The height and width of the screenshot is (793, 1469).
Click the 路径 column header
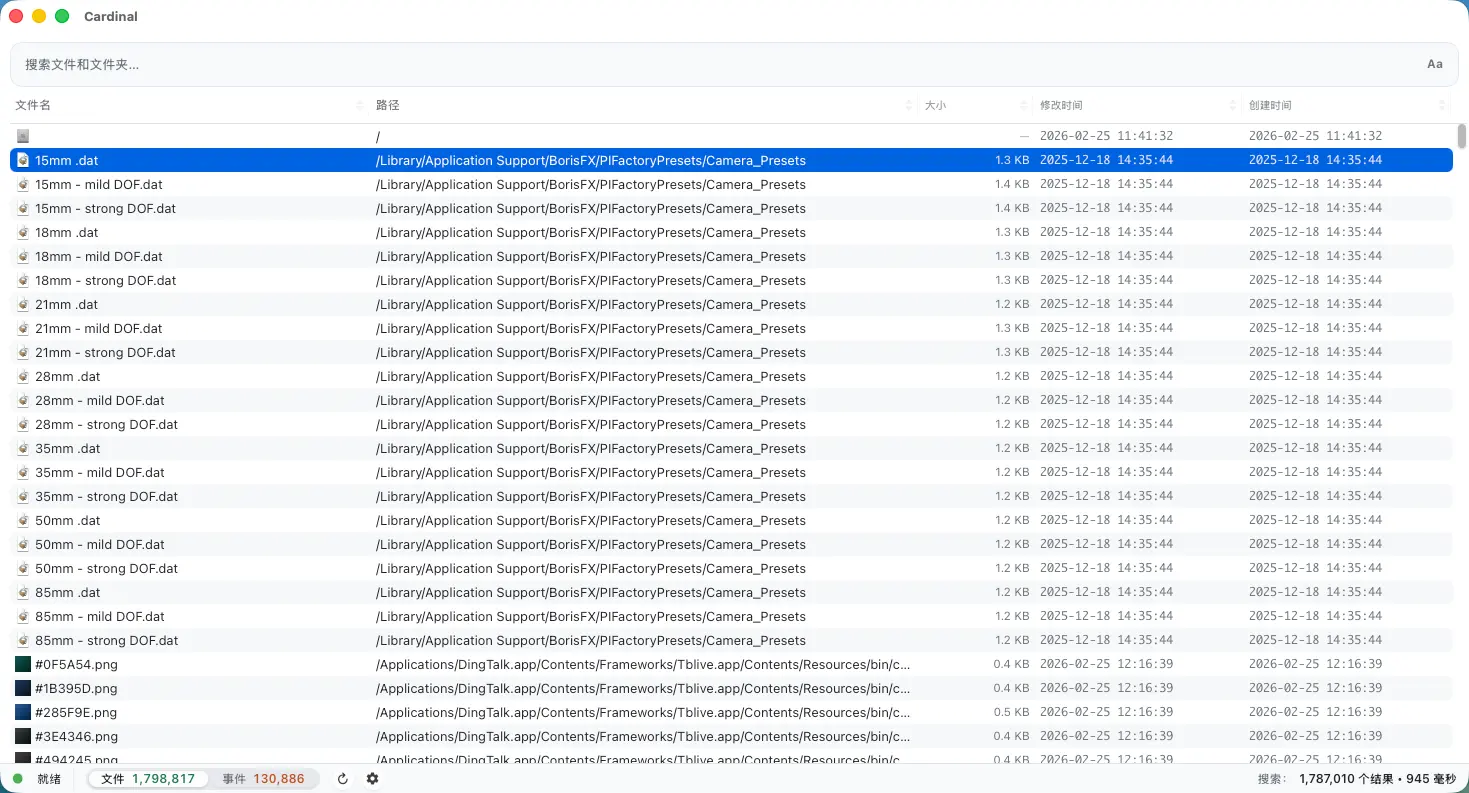pyautogui.click(x=388, y=105)
